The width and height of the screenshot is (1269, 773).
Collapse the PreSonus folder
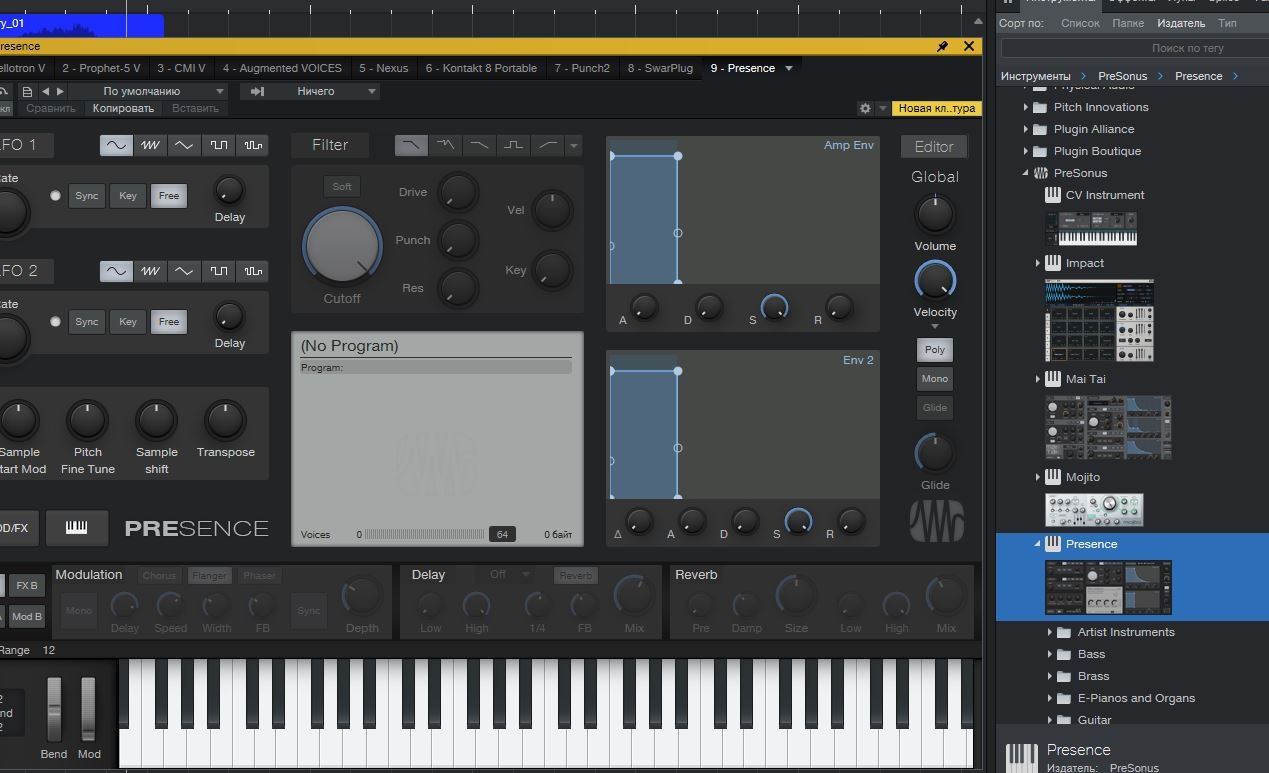tap(1025, 173)
